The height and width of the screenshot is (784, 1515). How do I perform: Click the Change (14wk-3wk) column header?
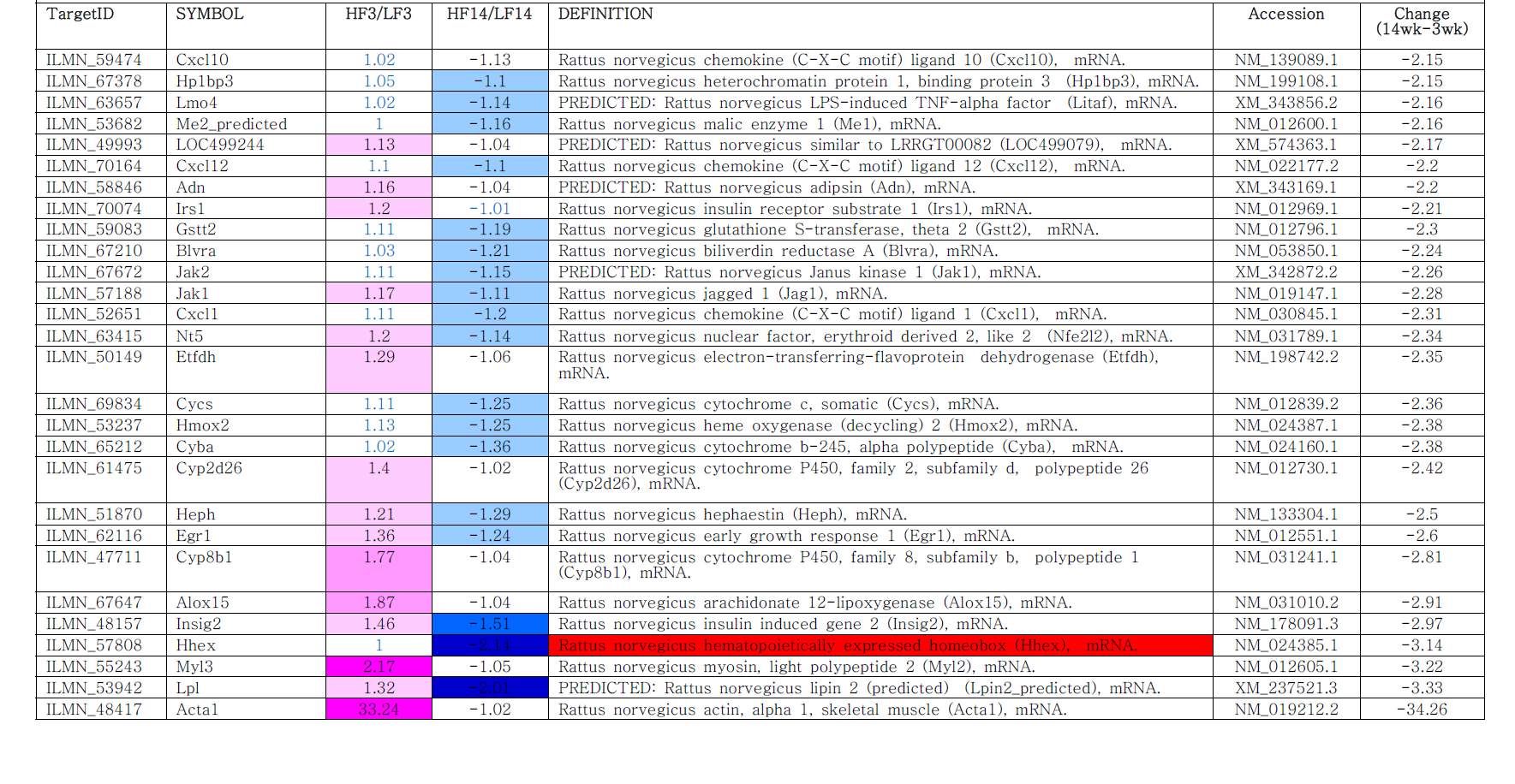1422,26
